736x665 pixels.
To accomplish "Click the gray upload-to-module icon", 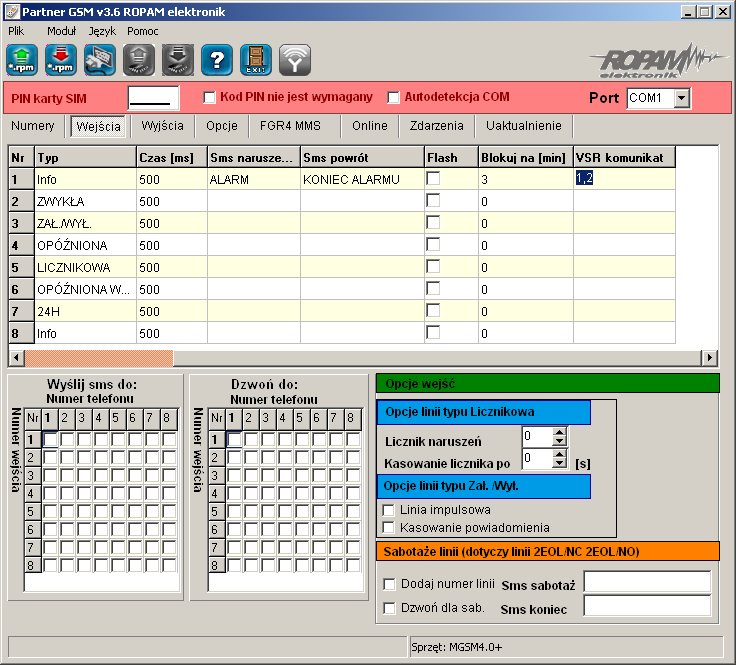I will point(139,60).
